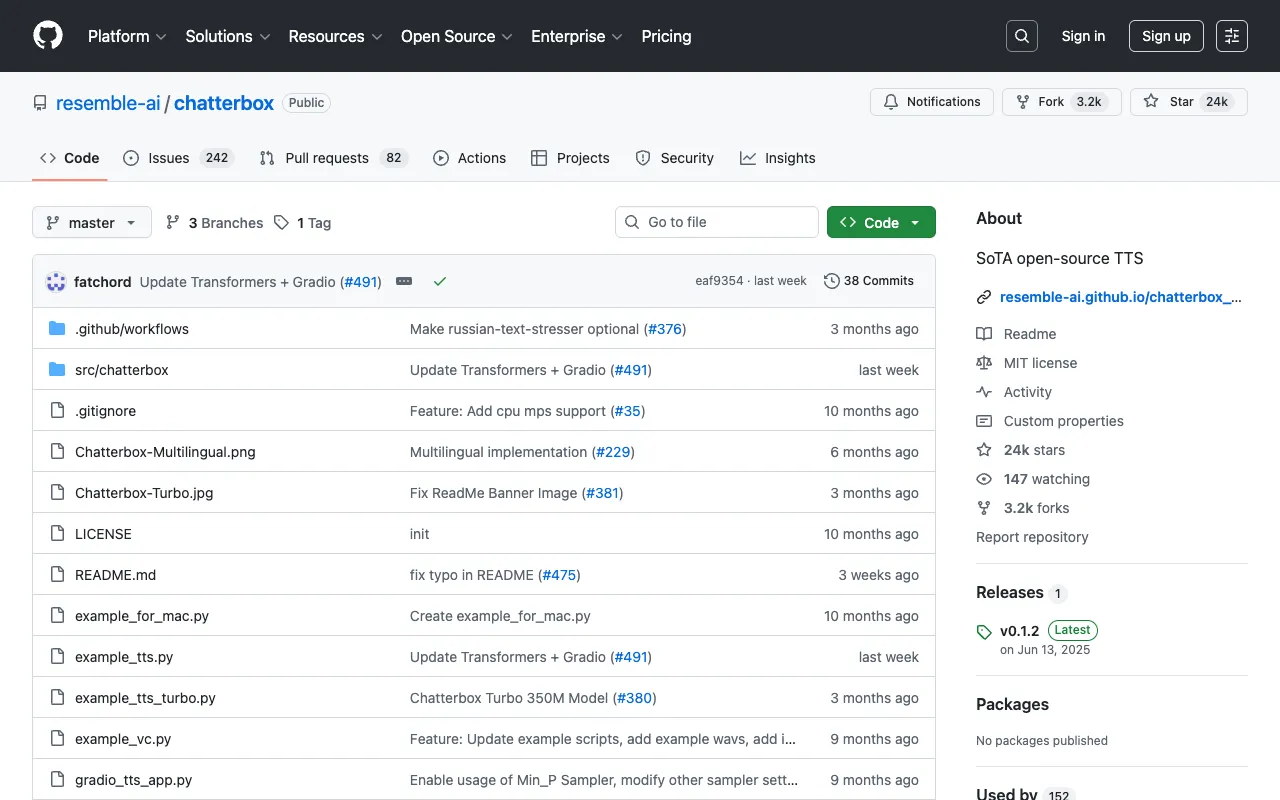Image resolution: width=1280 pixels, height=800 pixels.
Task: Open the master branch selector dropdown
Action: click(91, 222)
